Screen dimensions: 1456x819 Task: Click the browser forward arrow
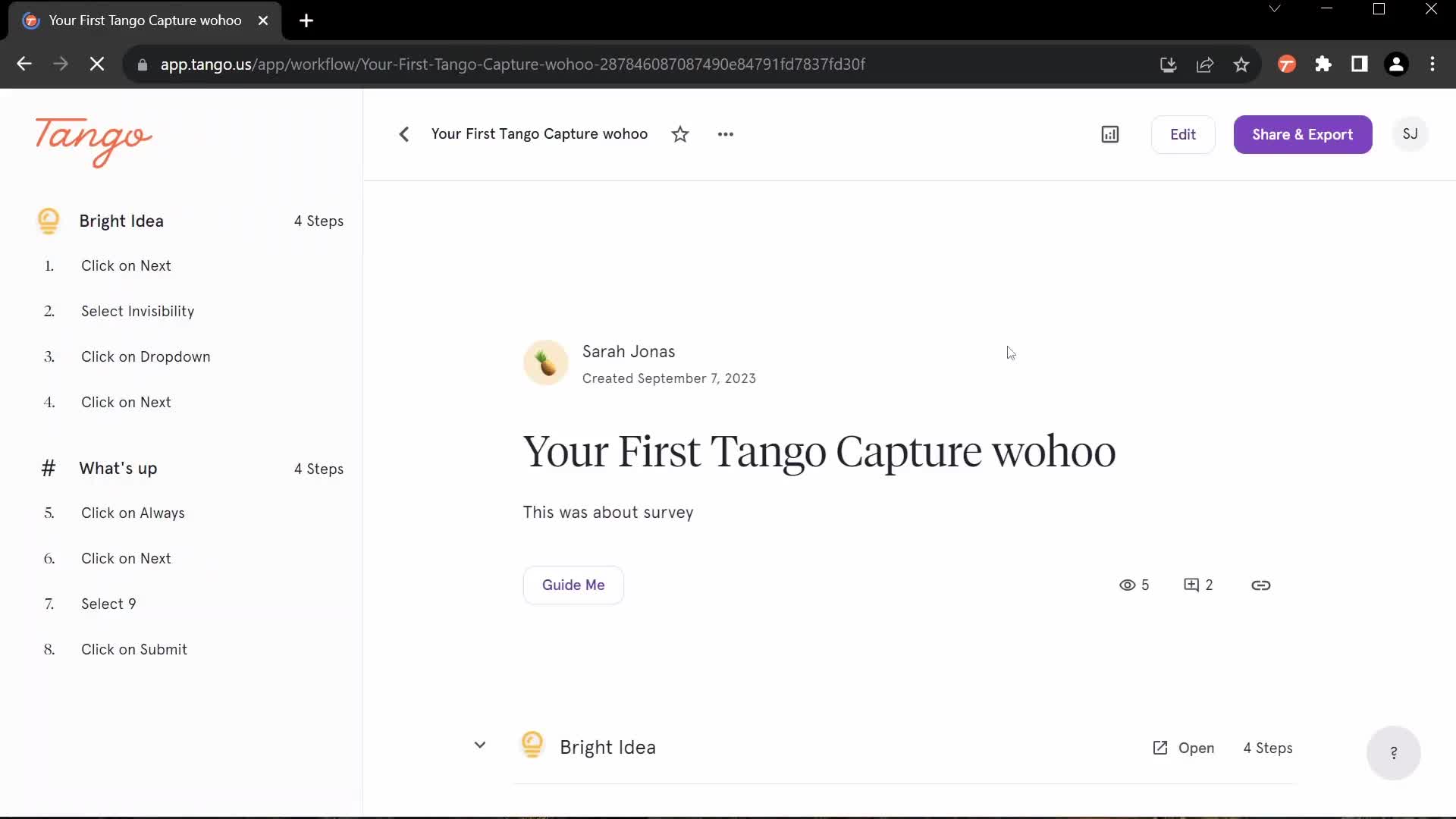tap(61, 64)
